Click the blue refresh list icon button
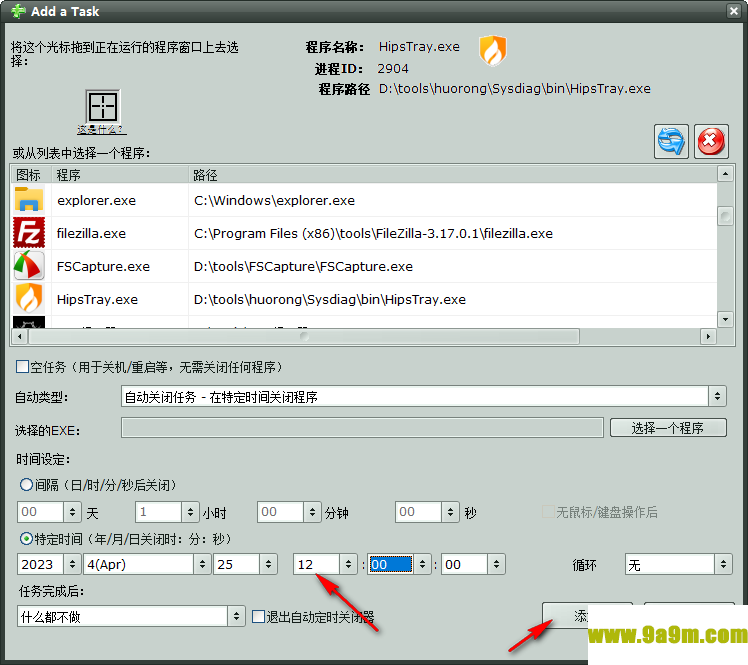 (x=671, y=141)
